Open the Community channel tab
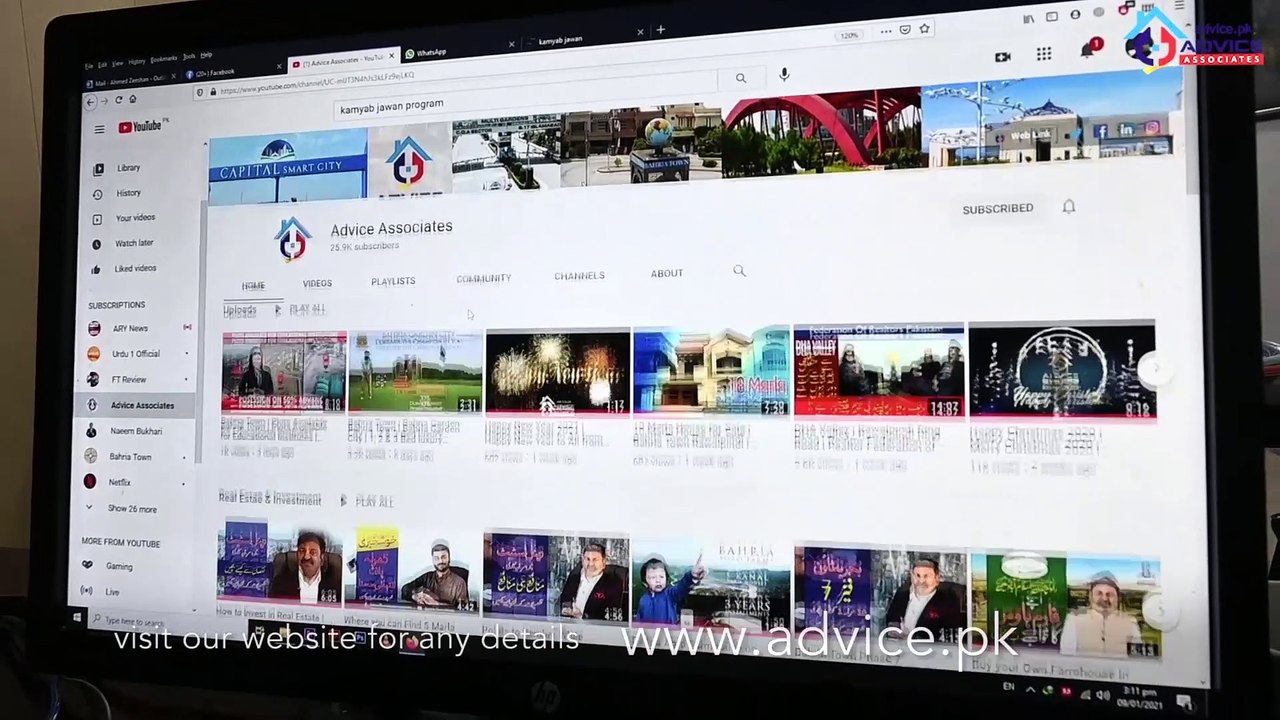 point(484,279)
